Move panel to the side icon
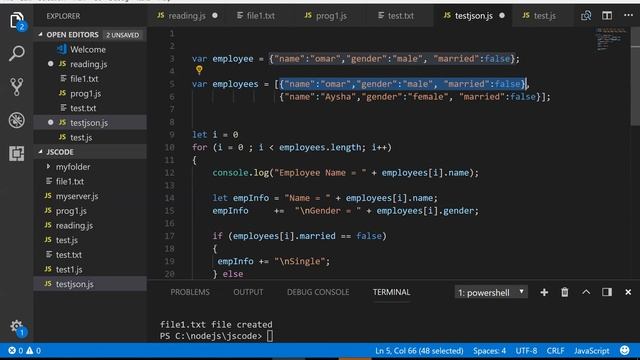Screen dimensions: 640x360 pyautogui.click(x=607, y=292)
